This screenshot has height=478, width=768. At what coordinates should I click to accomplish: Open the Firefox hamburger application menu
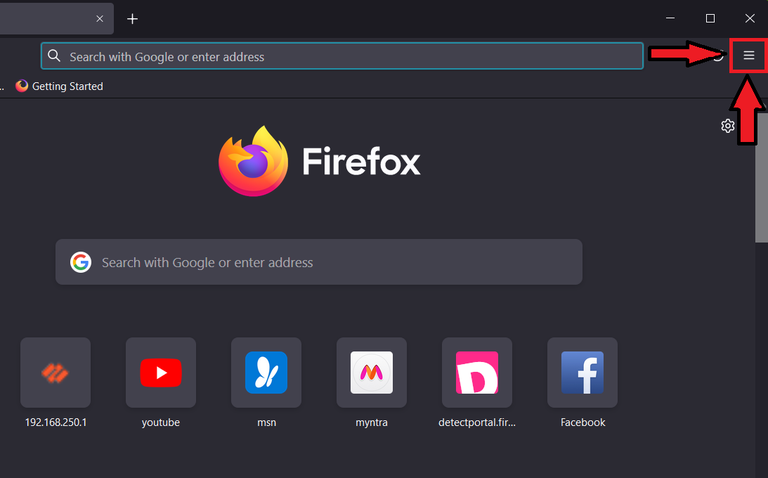coord(748,55)
